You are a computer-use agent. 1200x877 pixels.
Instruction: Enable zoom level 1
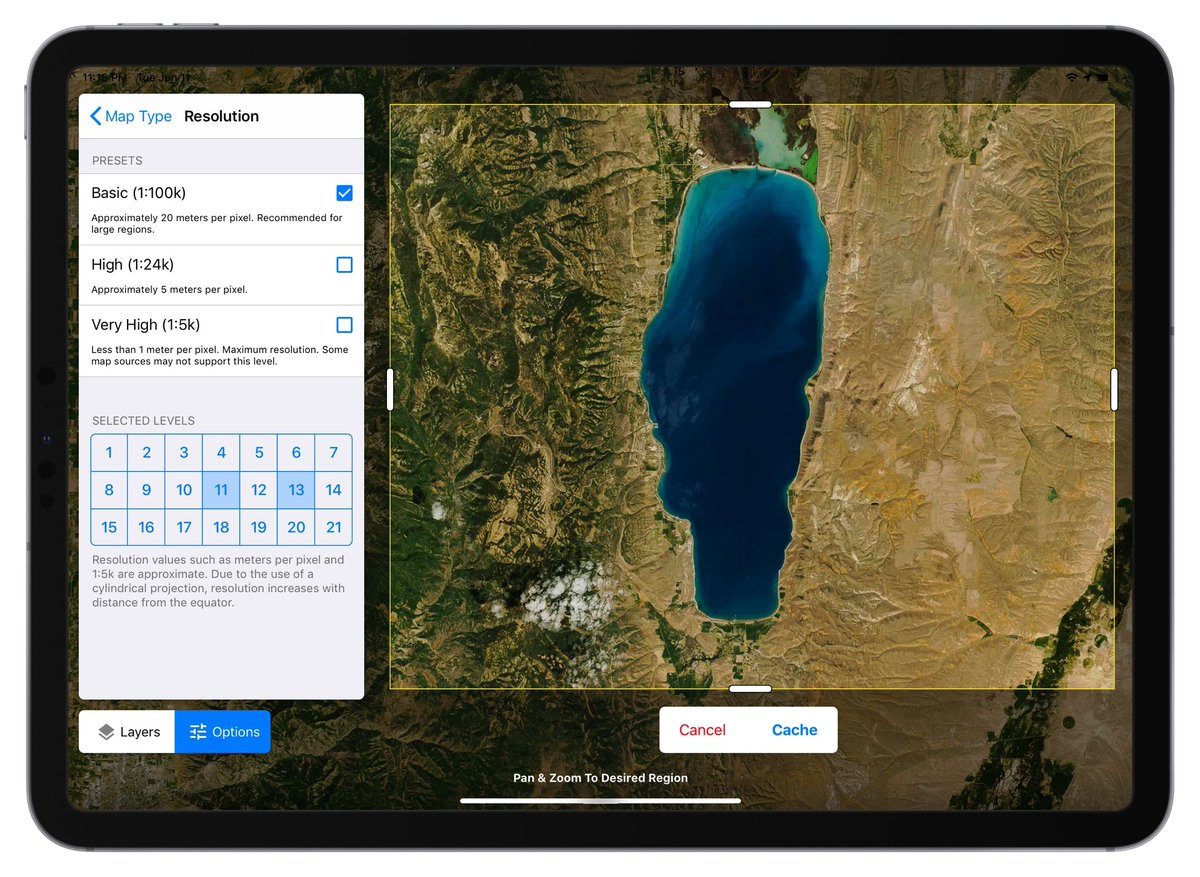coord(108,452)
